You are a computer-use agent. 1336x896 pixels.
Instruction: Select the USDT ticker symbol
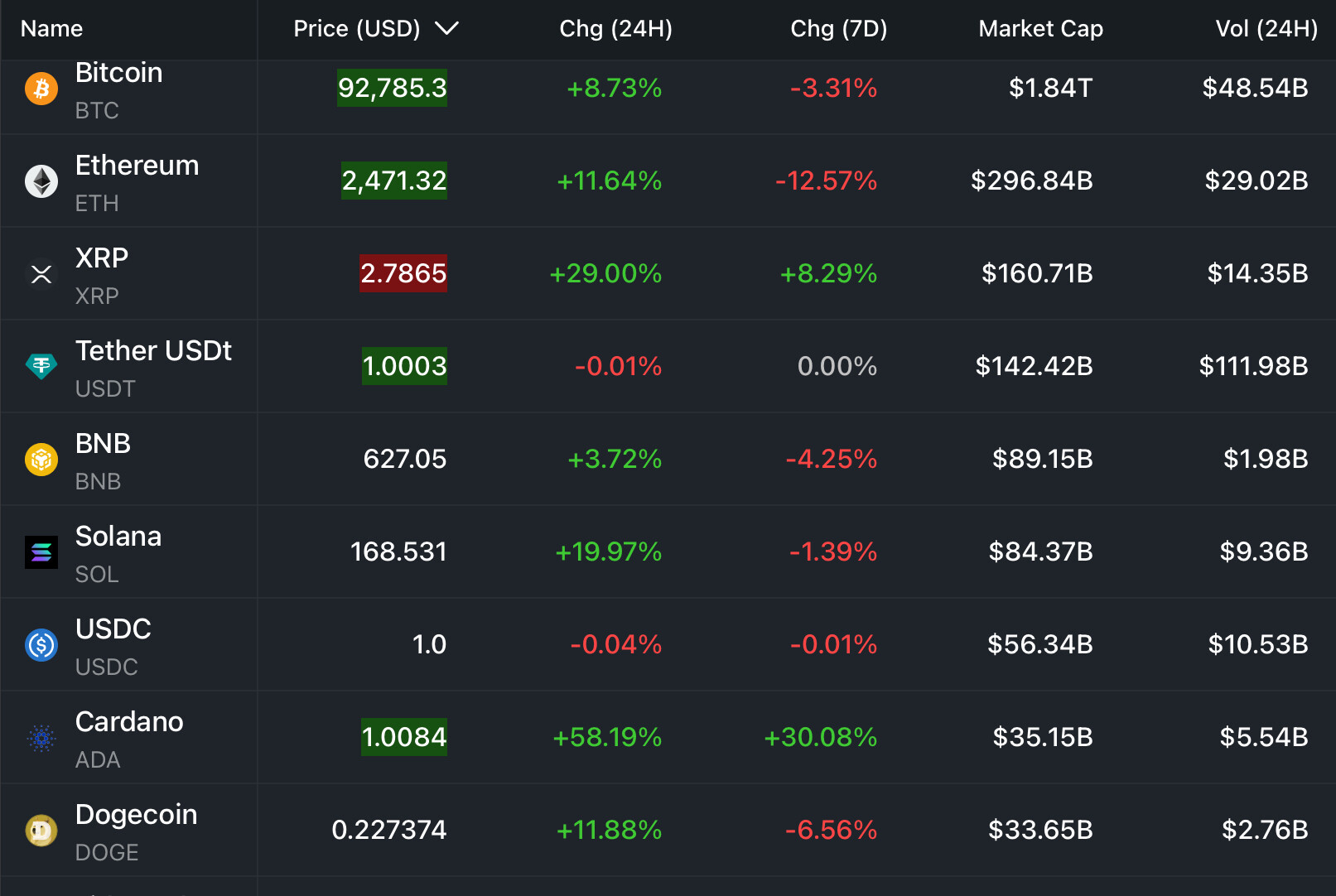[x=105, y=389]
